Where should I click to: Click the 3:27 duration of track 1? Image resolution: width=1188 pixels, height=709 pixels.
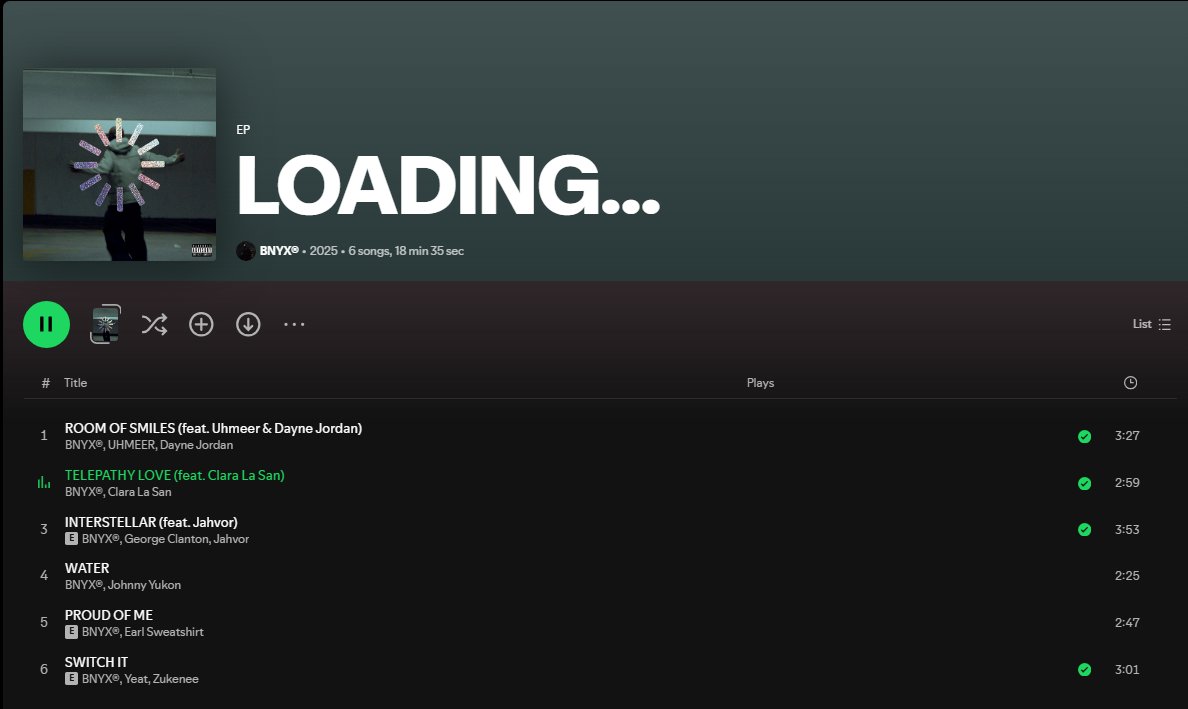pyautogui.click(x=1127, y=436)
